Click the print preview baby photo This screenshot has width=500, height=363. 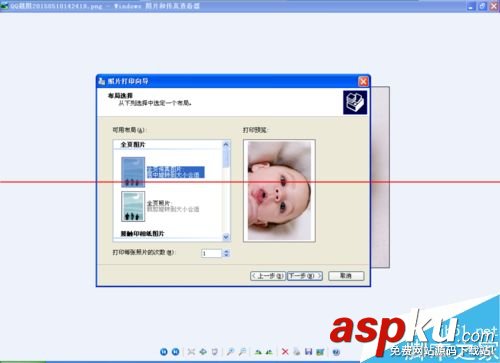click(279, 190)
